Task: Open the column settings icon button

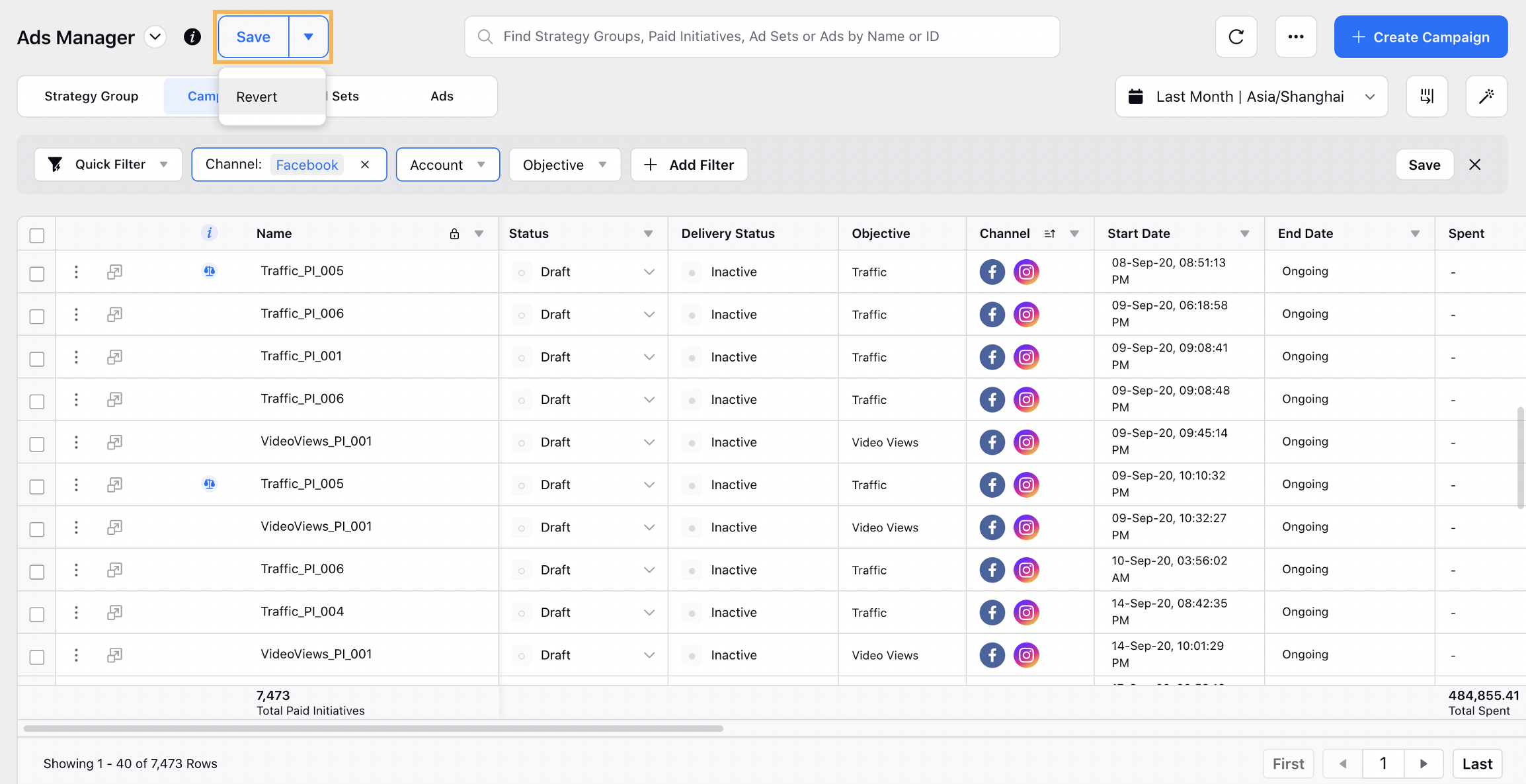Action: point(1427,97)
